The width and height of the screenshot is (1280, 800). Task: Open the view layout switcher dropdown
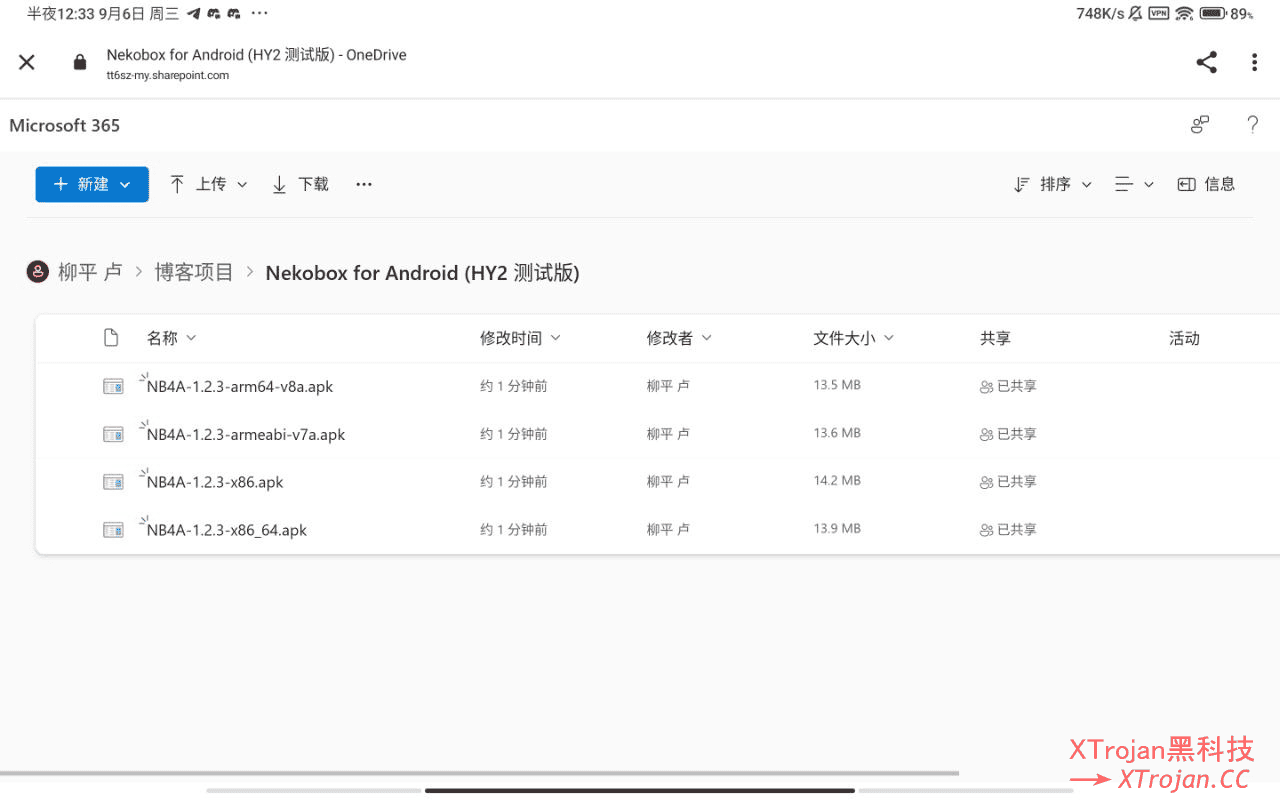(1134, 184)
